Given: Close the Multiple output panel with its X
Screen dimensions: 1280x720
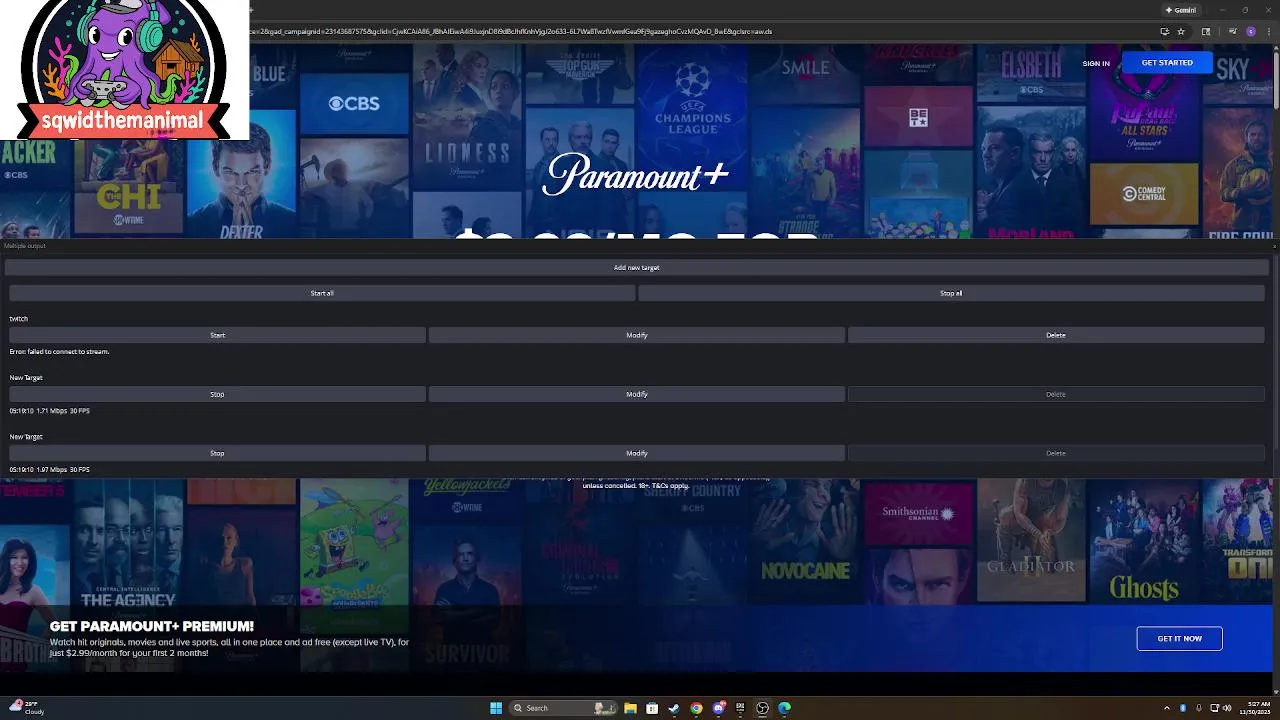Looking at the screenshot, I should coord(1274,246).
